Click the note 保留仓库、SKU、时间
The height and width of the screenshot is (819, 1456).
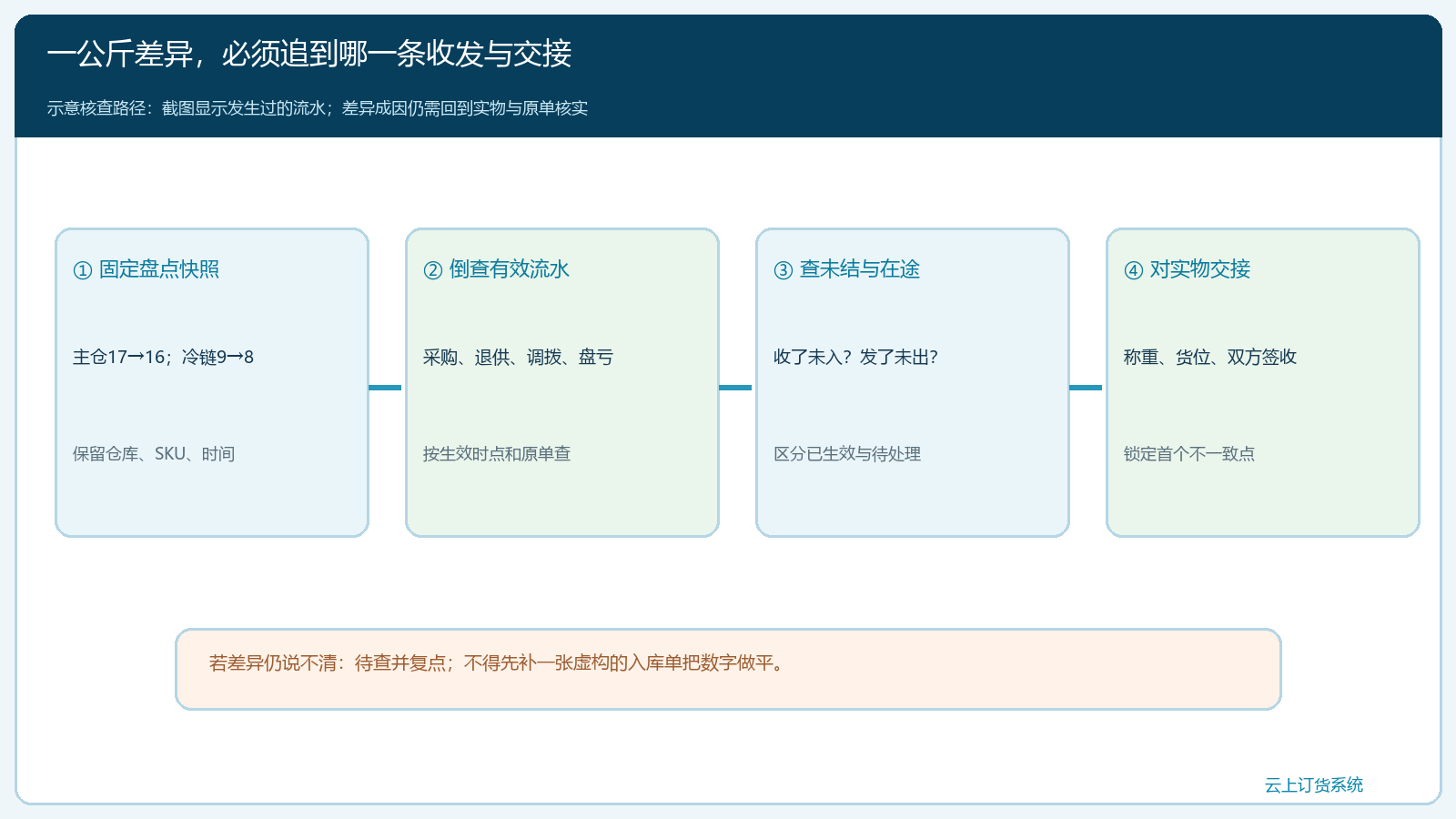(x=154, y=453)
